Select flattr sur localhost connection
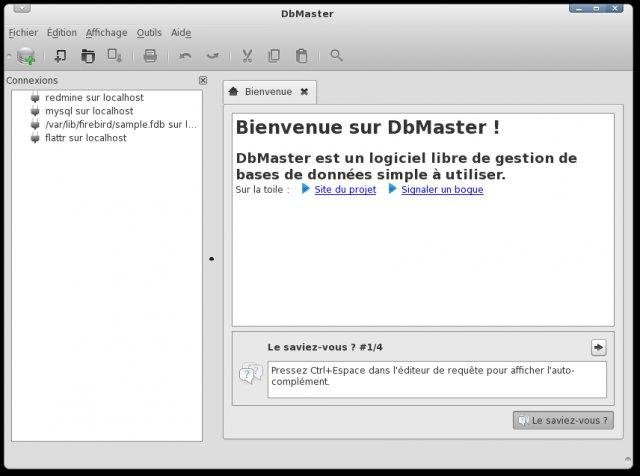Screen dimensions: 640x476 point(86,138)
